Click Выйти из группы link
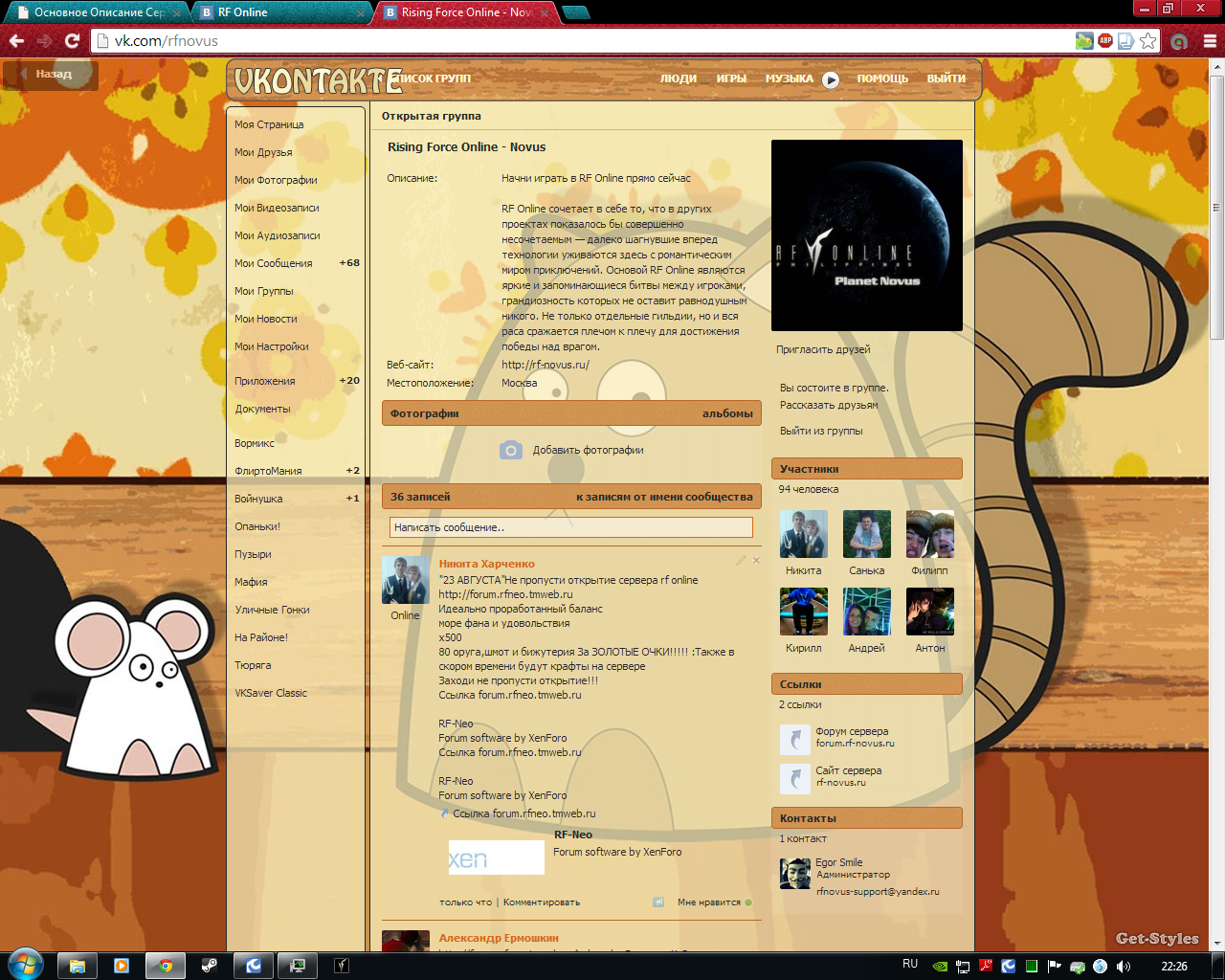Viewport: 1225px width, 980px height. pos(821,431)
